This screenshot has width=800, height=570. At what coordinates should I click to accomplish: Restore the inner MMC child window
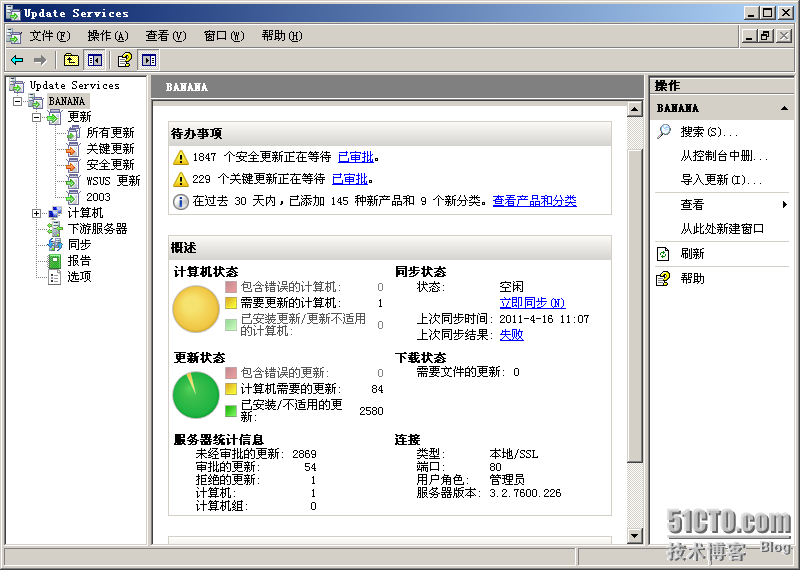pyautogui.click(x=765, y=36)
